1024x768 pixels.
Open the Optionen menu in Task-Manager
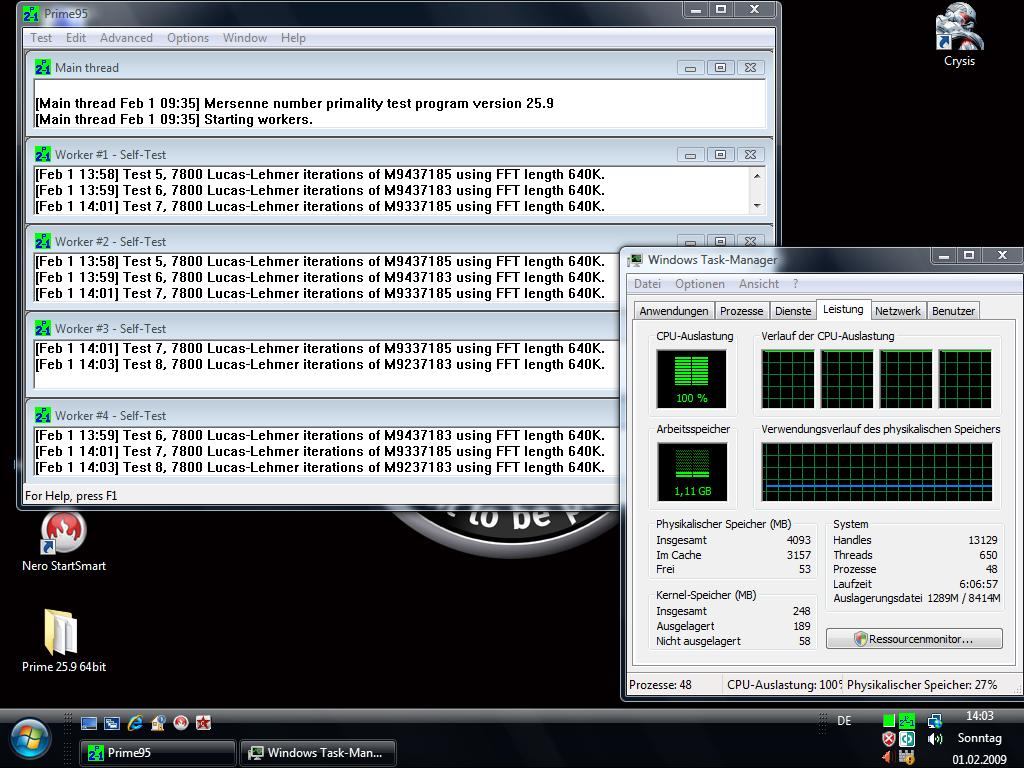(x=699, y=284)
